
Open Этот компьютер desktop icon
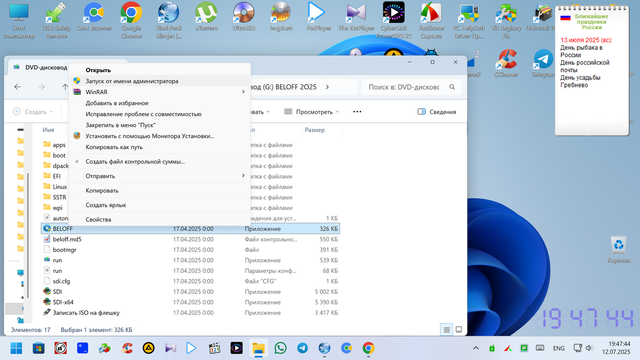point(19,20)
